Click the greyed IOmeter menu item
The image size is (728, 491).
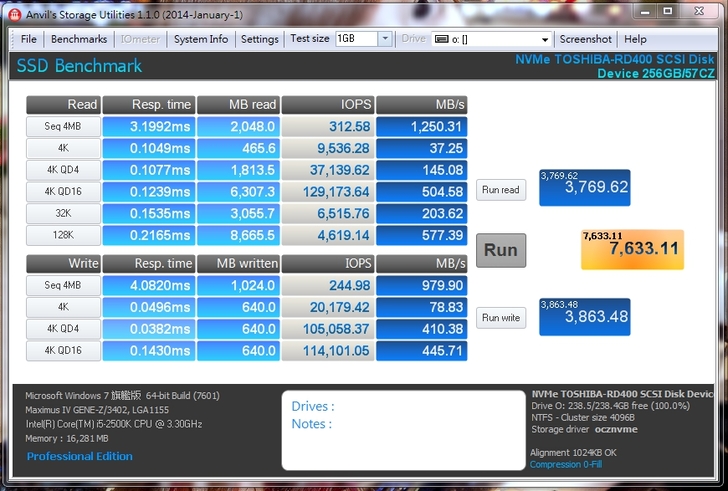(x=140, y=39)
